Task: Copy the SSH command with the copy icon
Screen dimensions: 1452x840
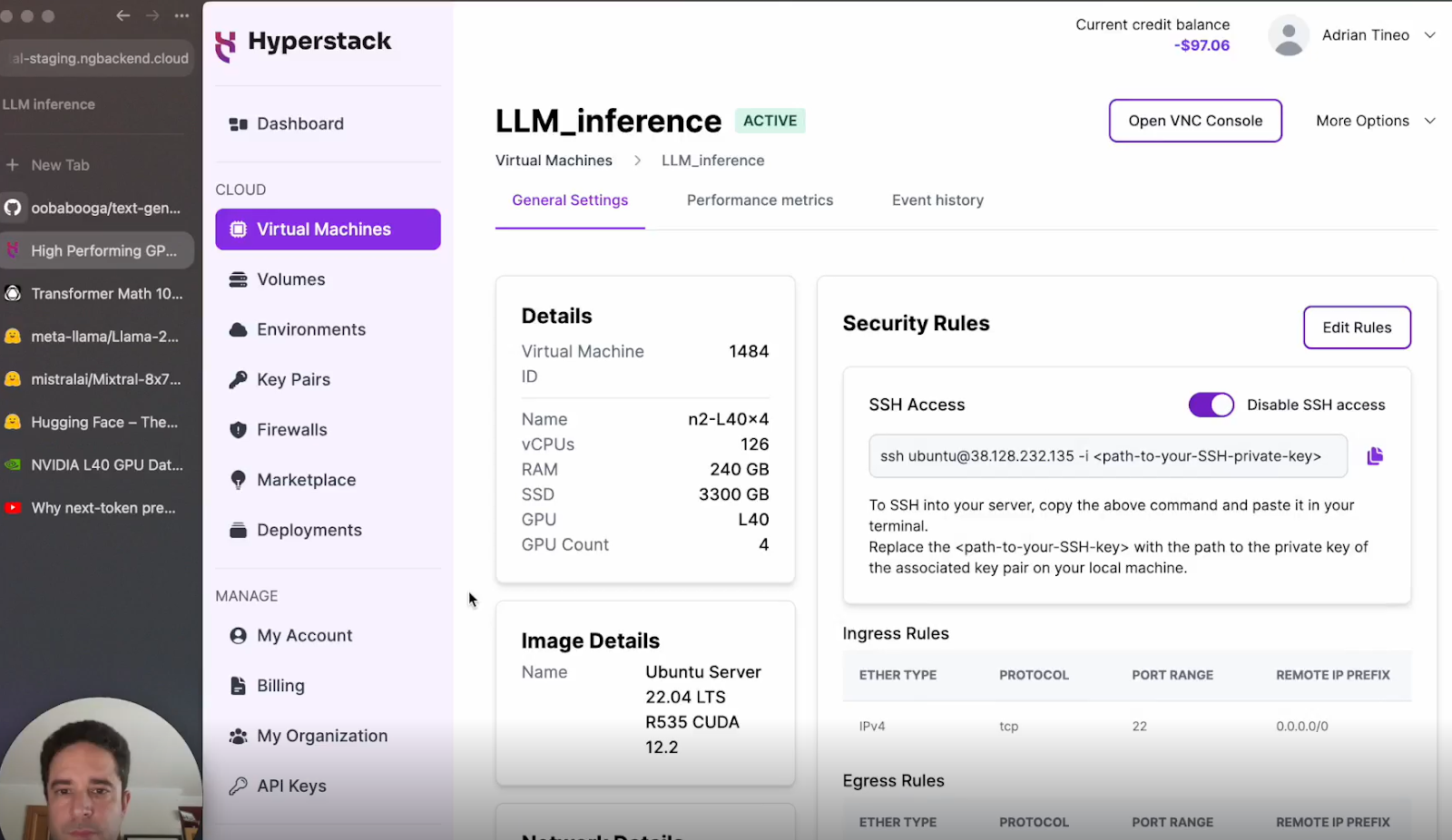Action: point(1375,456)
